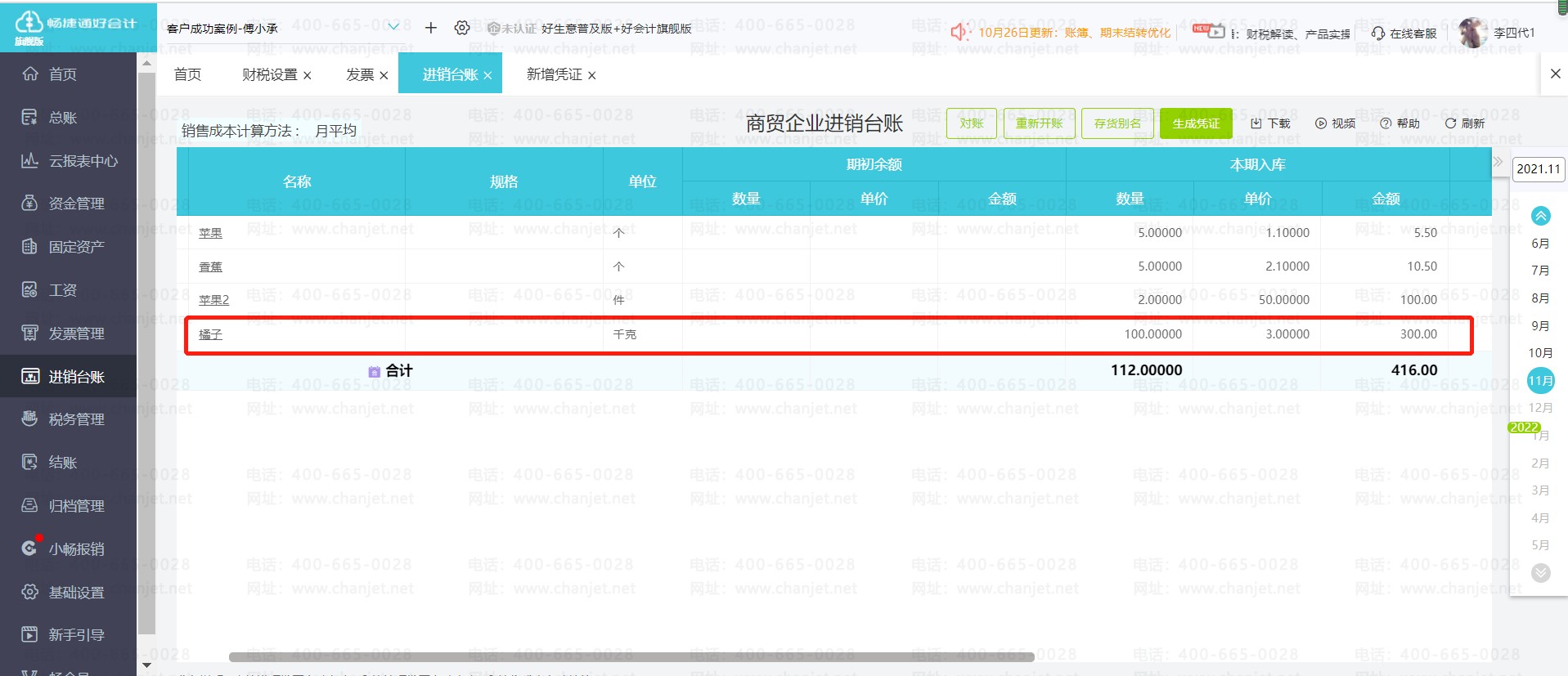The image size is (1568, 676).
Task: Expand the company name dropdown arrow
Action: (393, 27)
